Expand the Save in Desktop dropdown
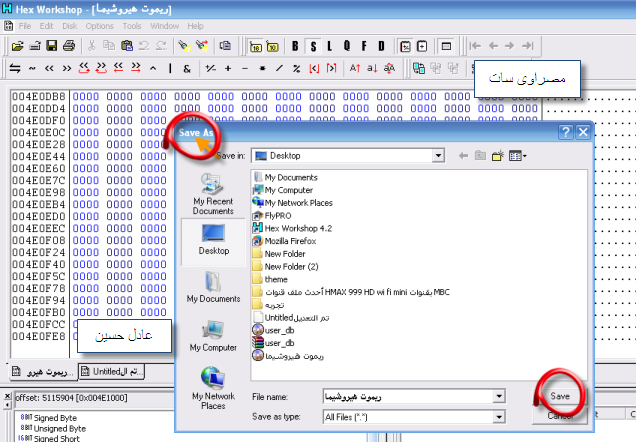636x442 pixels. click(x=438, y=156)
